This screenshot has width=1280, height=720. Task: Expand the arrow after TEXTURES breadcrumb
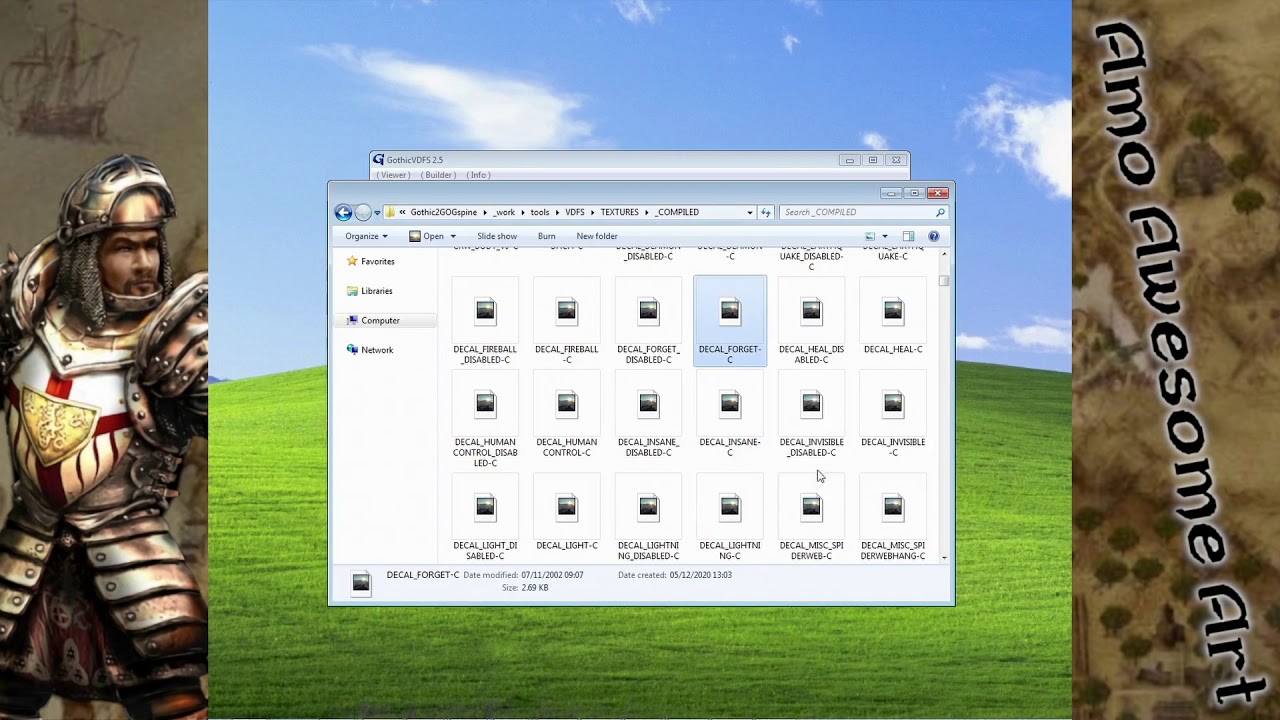pyautogui.click(x=647, y=212)
